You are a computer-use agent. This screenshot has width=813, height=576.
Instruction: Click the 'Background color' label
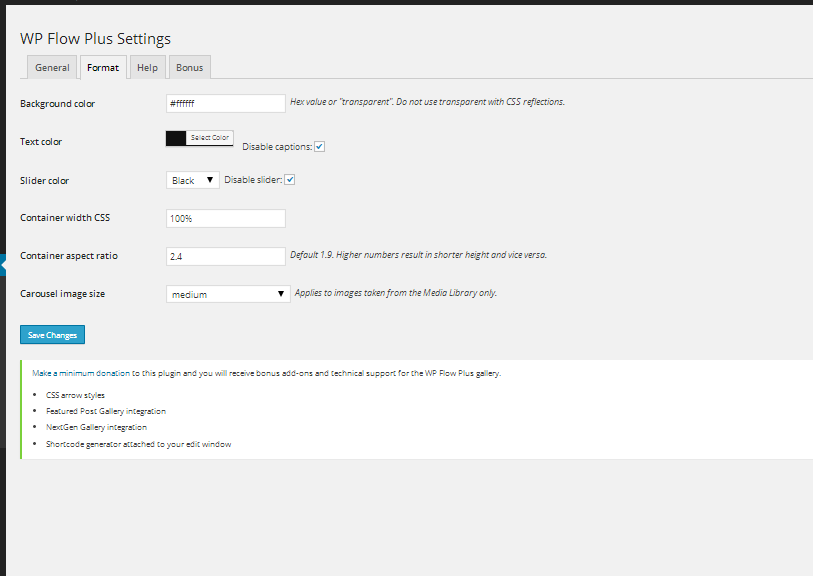(58, 104)
